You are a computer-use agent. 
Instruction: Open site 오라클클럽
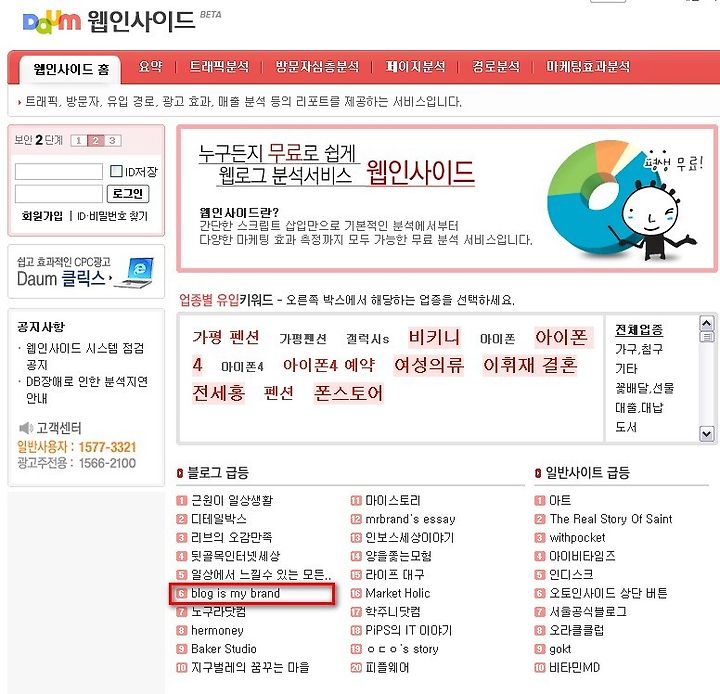point(576,631)
